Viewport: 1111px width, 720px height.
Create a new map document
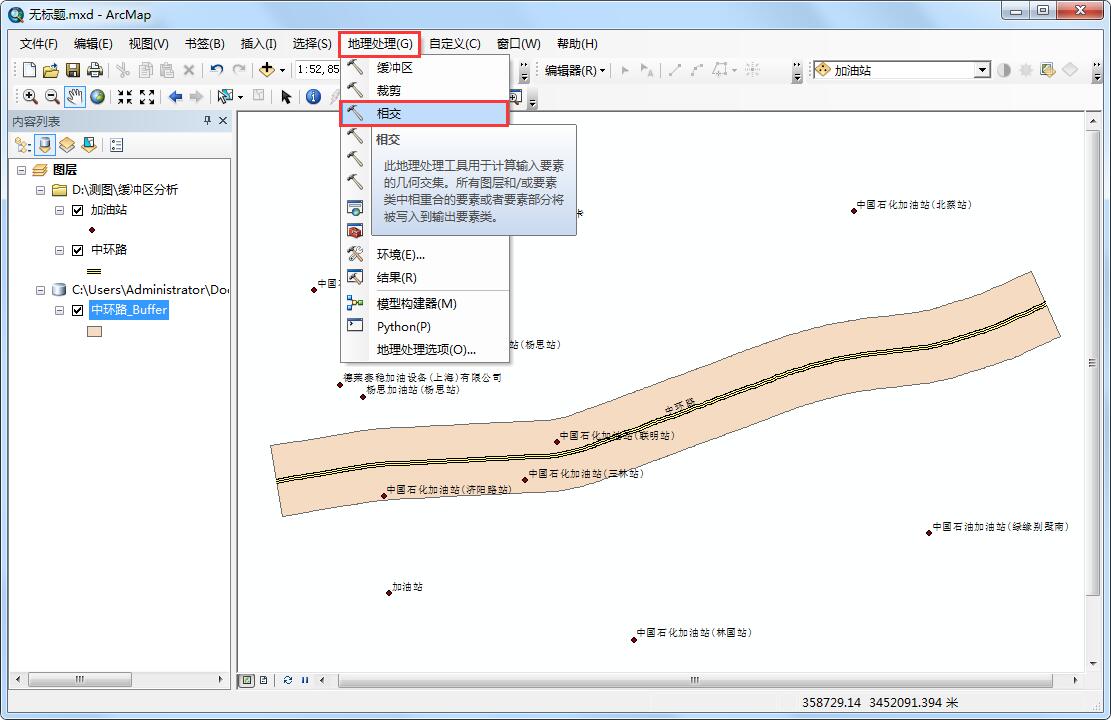tap(29, 69)
